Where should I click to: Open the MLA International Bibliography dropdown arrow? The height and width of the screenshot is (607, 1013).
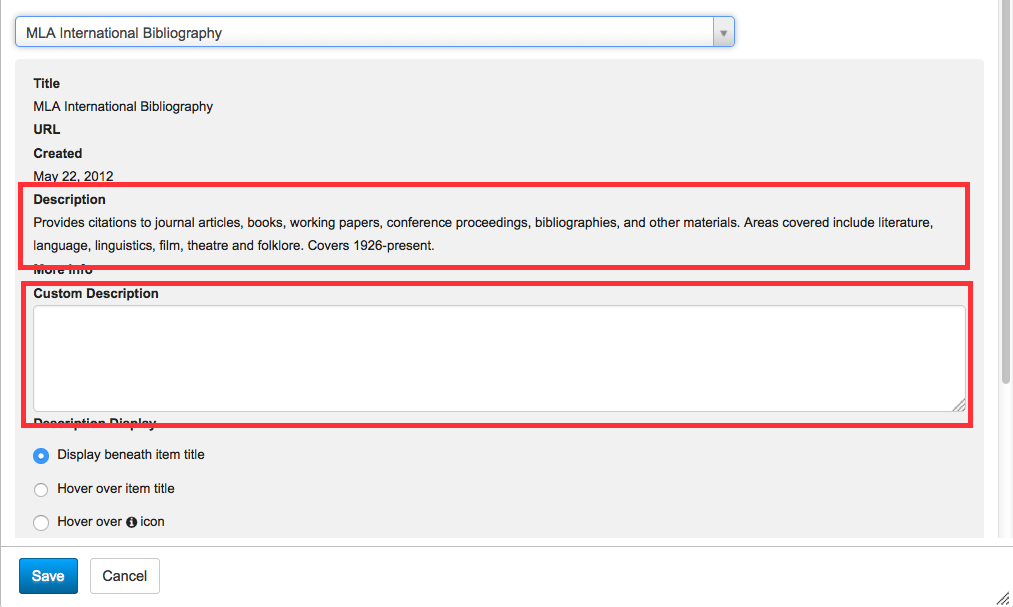point(724,32)
